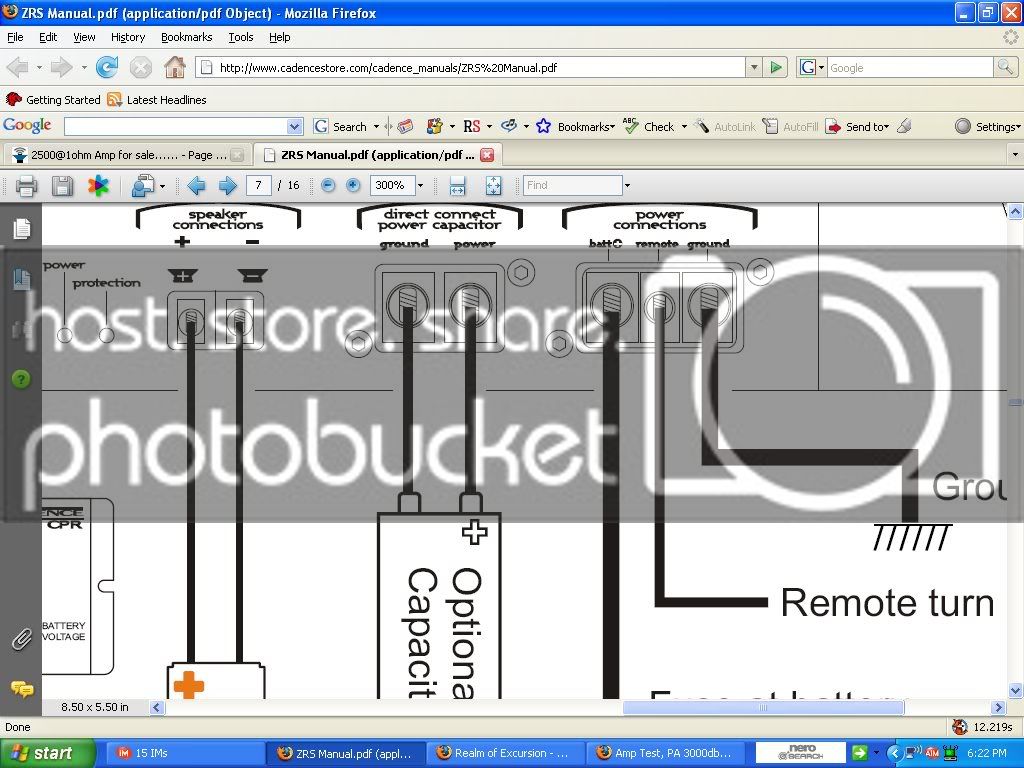Go to next PDF page arrow
Viewport: 1024px width, 768px height.
coord(227,186)
